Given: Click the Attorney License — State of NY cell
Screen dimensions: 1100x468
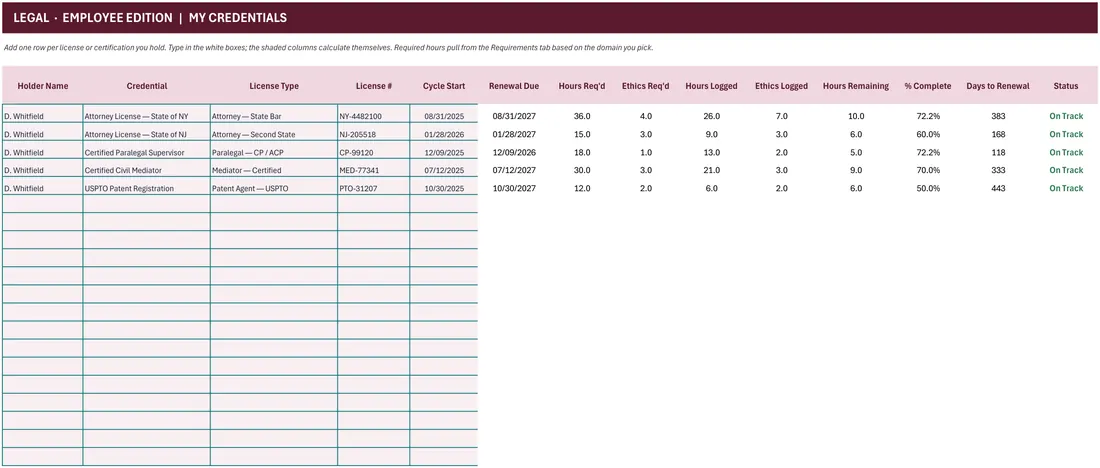Looking at the screenshot, I should (x=147, y=116).
